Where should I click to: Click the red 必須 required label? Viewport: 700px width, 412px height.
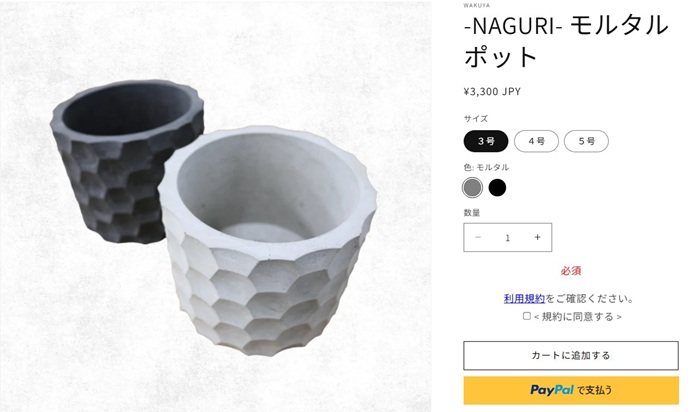570,270
